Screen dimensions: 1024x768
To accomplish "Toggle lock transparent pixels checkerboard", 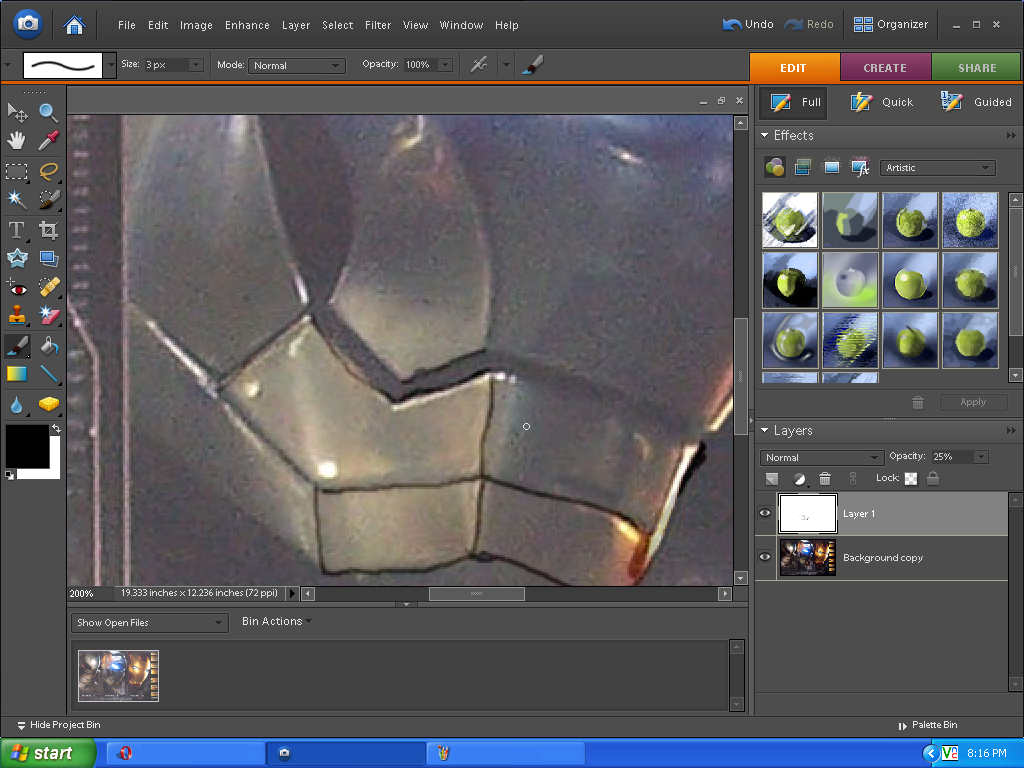I will [x=910, y=479].
